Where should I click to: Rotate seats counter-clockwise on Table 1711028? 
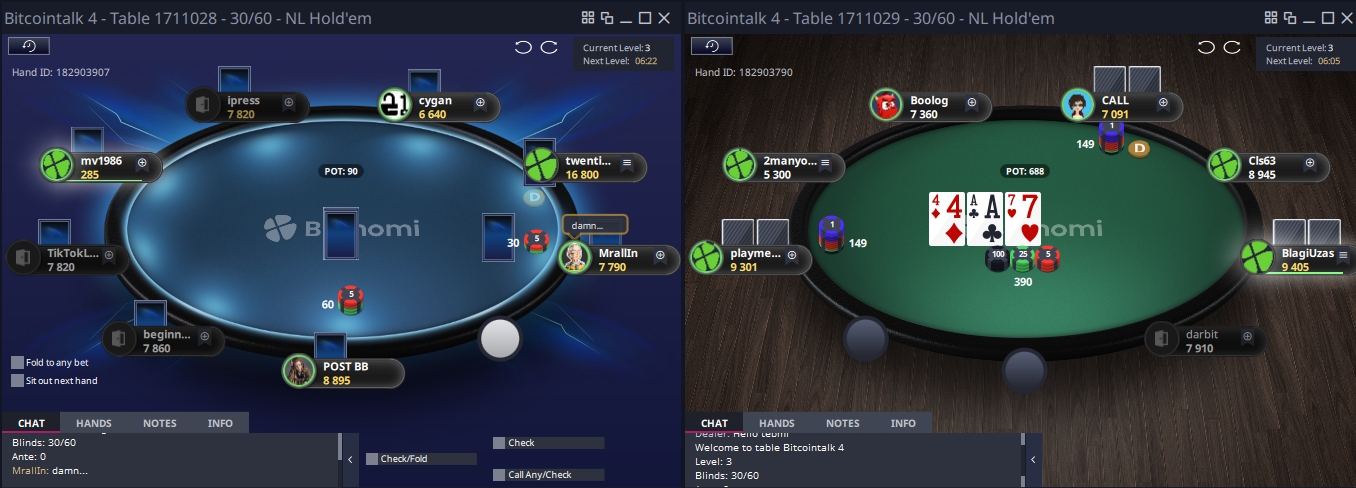pyautogui.click(x=523, y=47)
